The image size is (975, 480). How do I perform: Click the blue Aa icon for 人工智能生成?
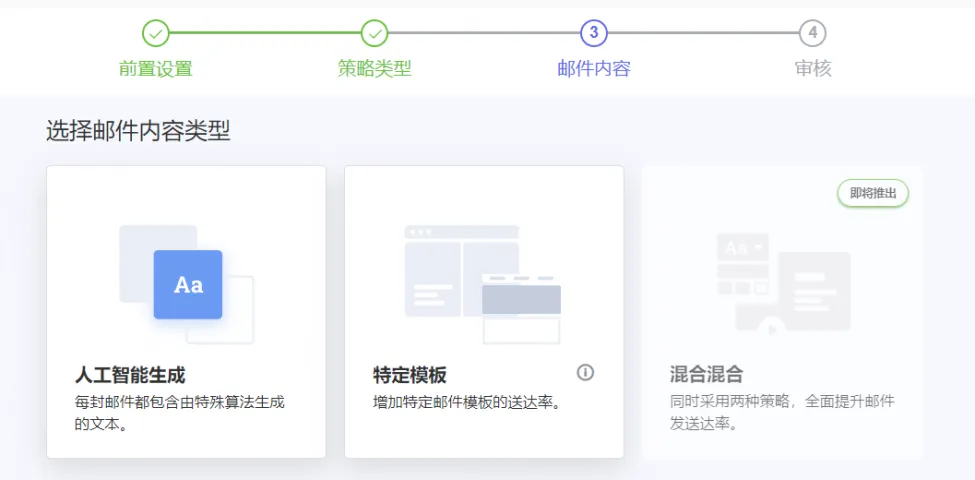point(188,285)
